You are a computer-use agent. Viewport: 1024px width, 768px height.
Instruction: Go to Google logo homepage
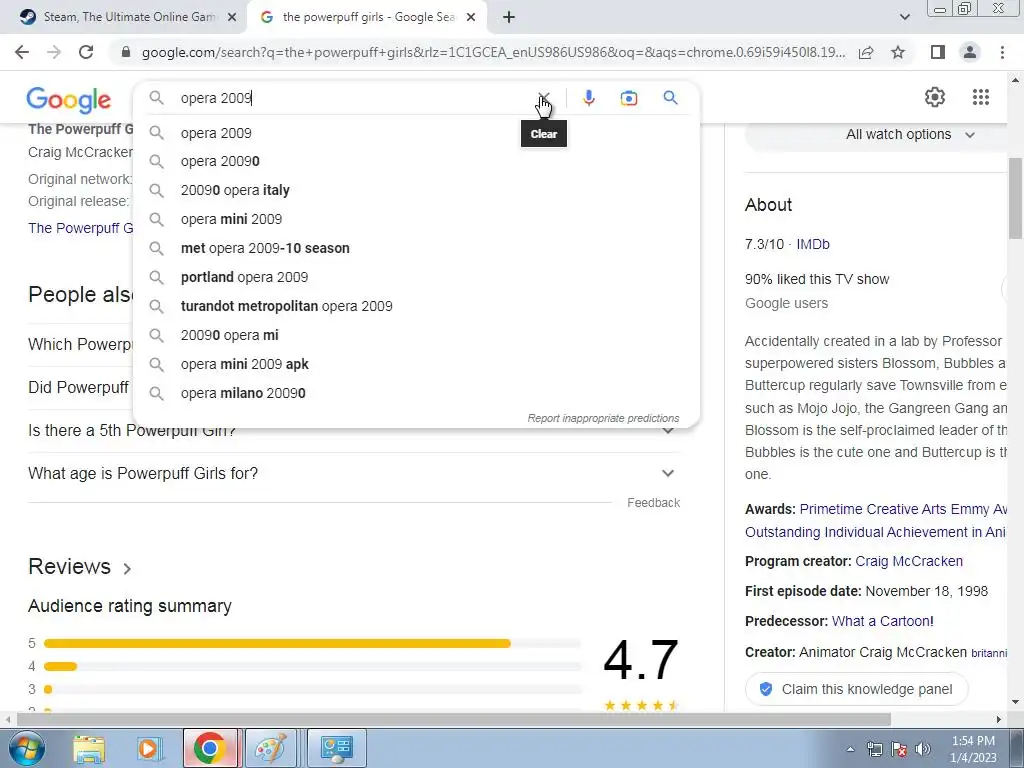[x=69, y=99]
